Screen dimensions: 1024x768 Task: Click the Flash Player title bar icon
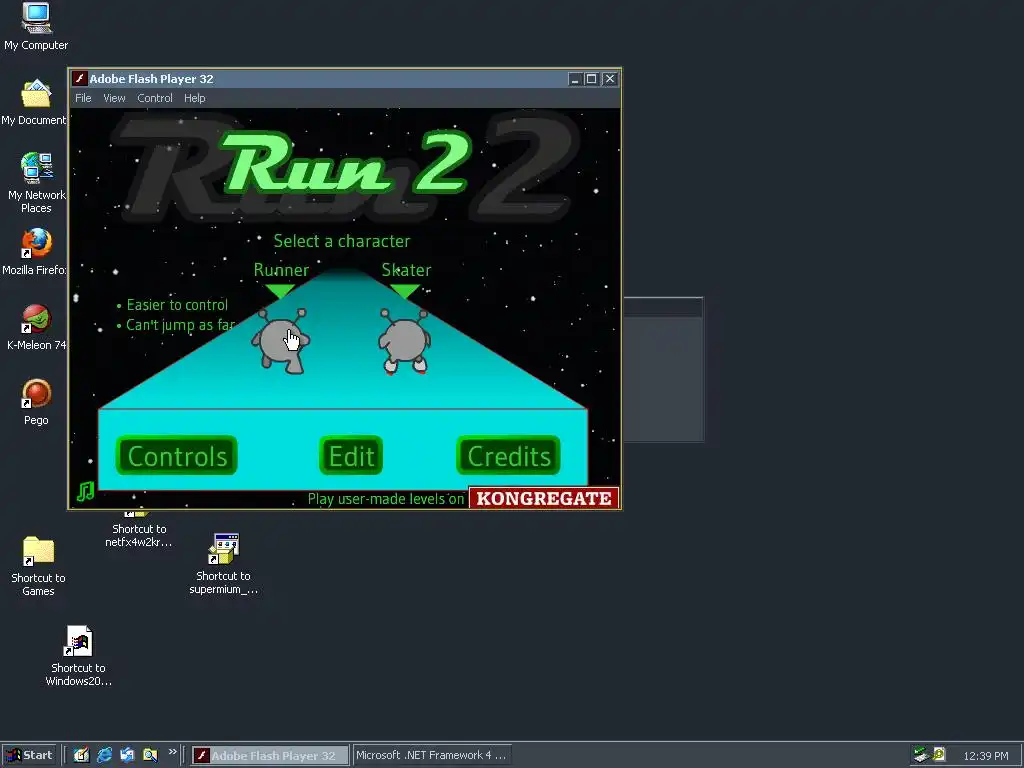pos(80,78)
